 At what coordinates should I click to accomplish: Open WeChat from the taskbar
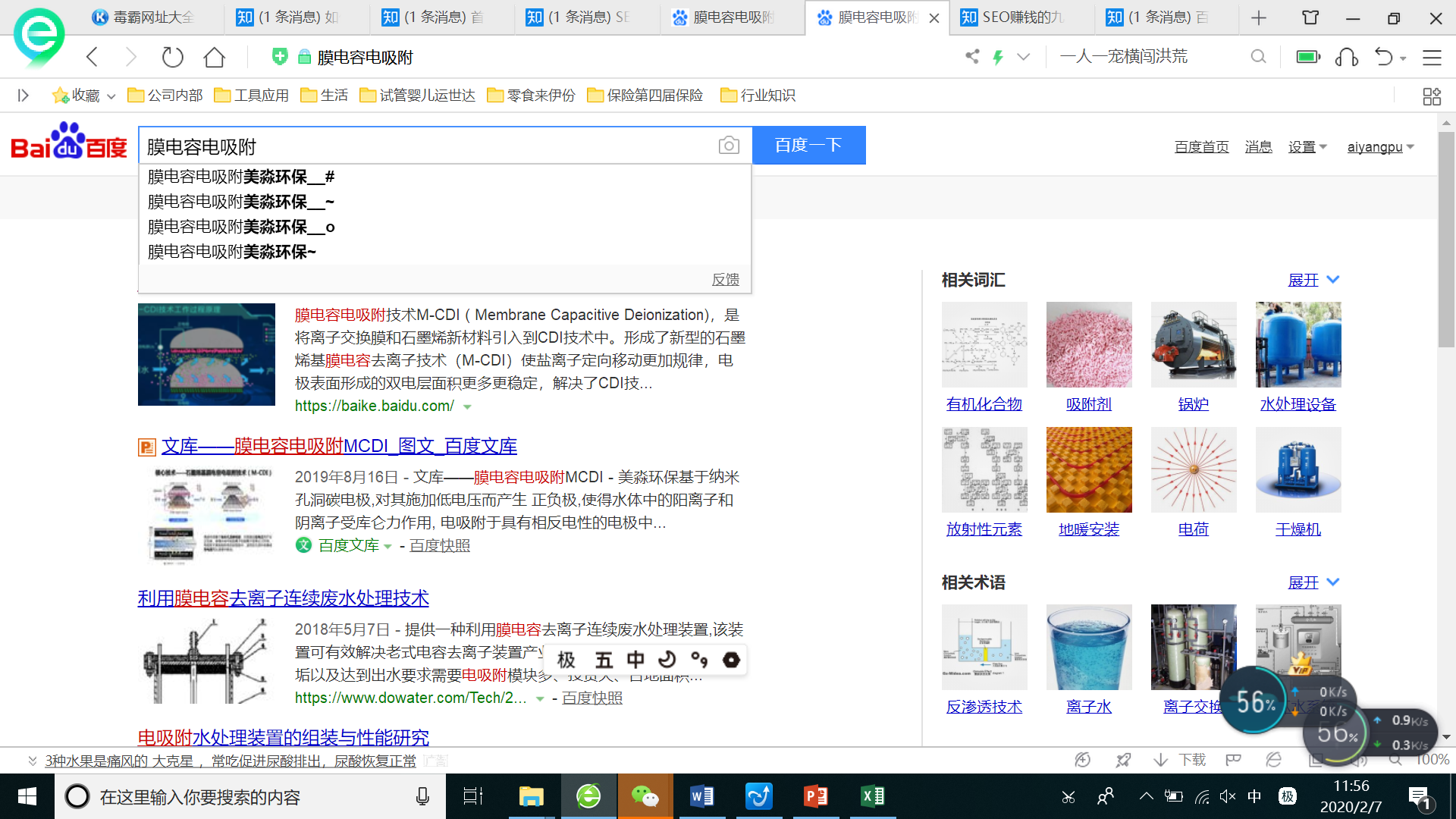(x=645, y=796)
